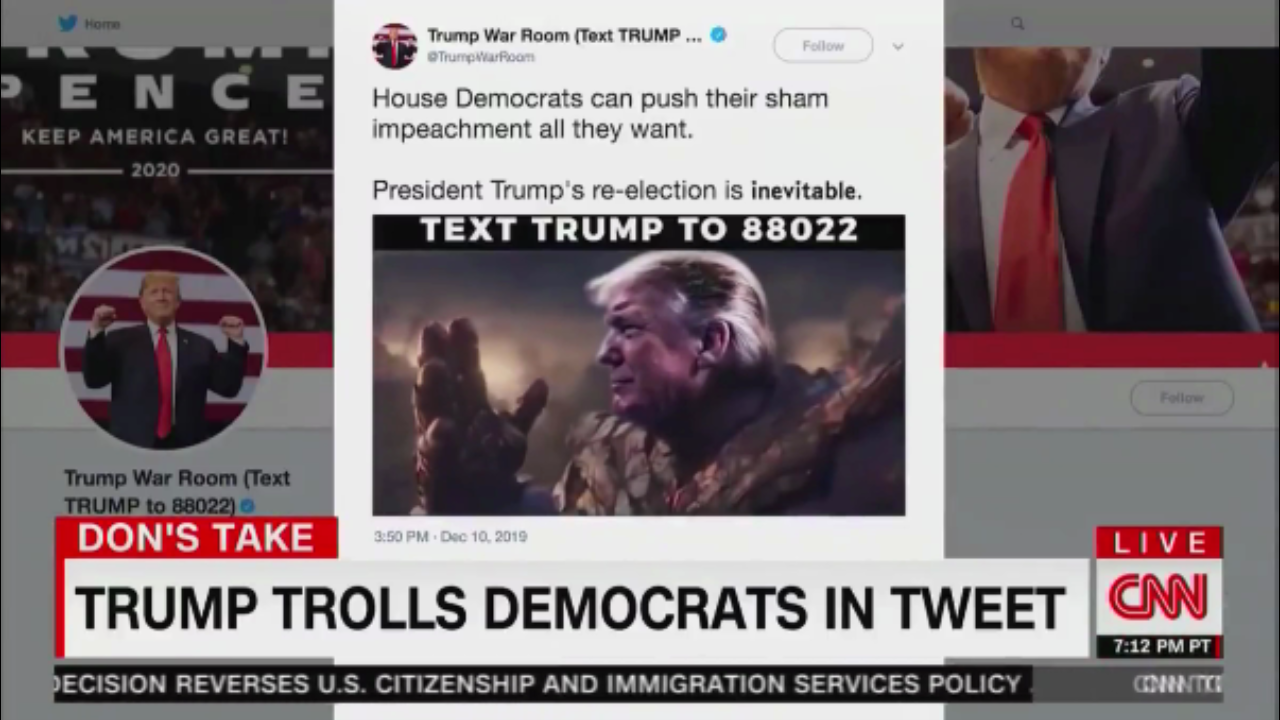Viewport: 1280px width, 720px height.
Task: Click the CNN logo
Action: 1157,597
